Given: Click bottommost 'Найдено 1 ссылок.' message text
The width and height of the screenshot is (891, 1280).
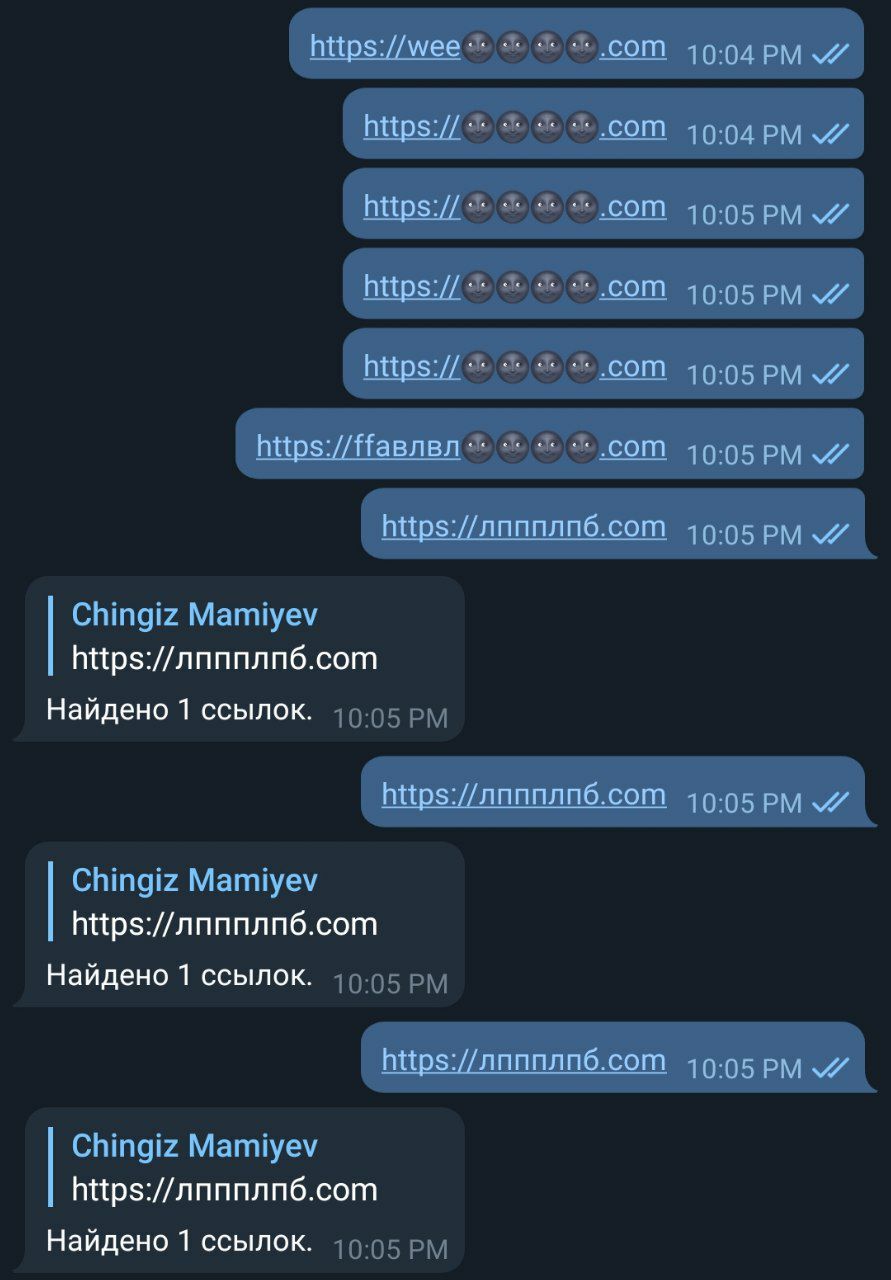Looking at the screenshot, I should coord(180,1241).
